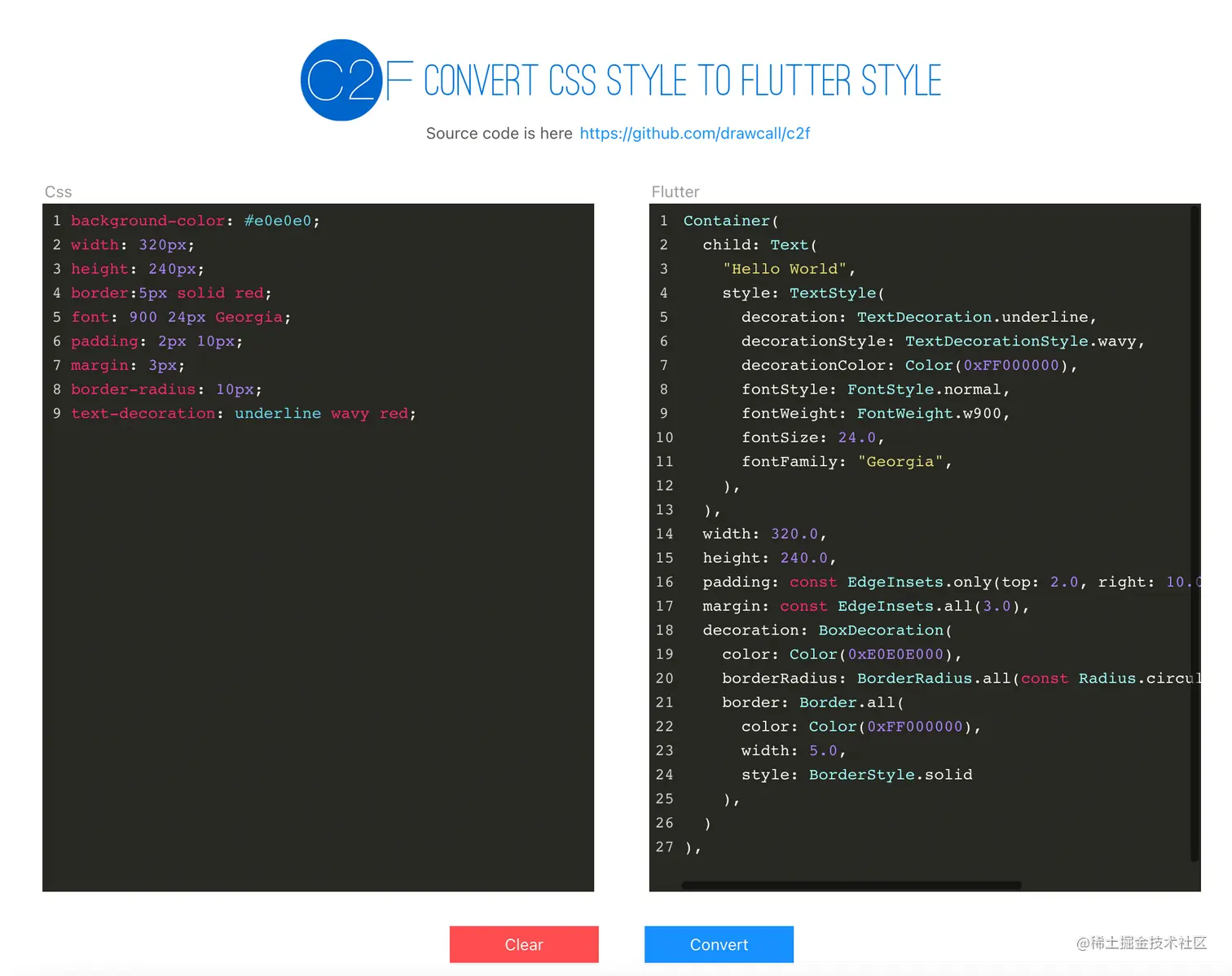Click the 'Css' panel label

[58, 191]
